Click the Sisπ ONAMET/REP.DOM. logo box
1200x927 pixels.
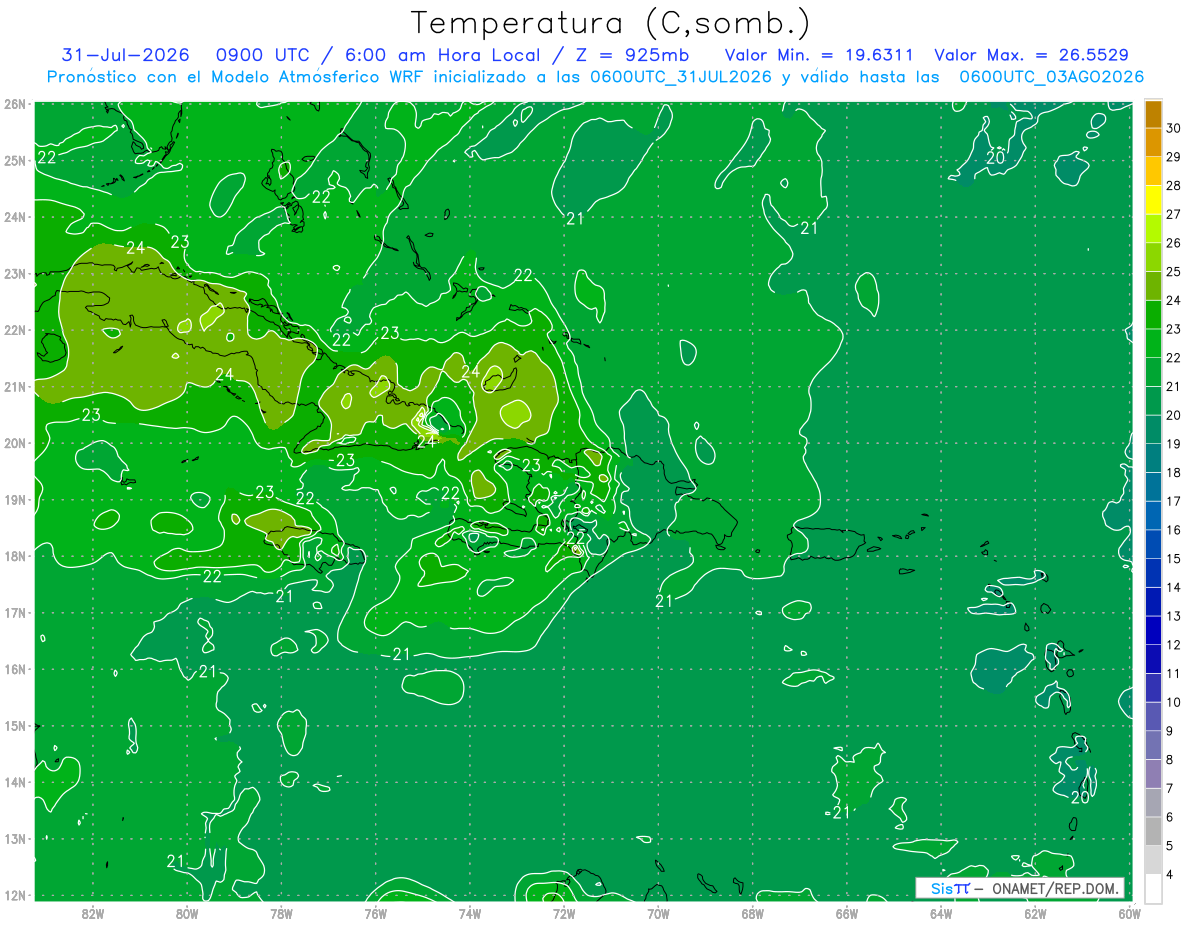[x=1019, y=888]
